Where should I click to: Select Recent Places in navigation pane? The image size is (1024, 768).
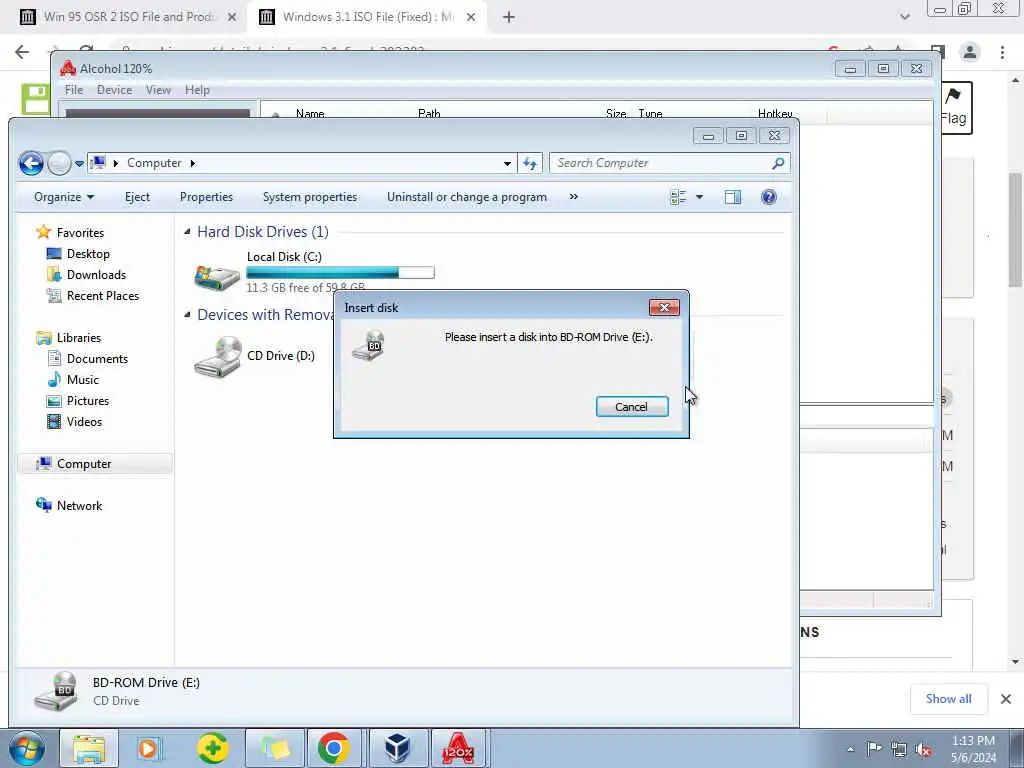(103, 295)
